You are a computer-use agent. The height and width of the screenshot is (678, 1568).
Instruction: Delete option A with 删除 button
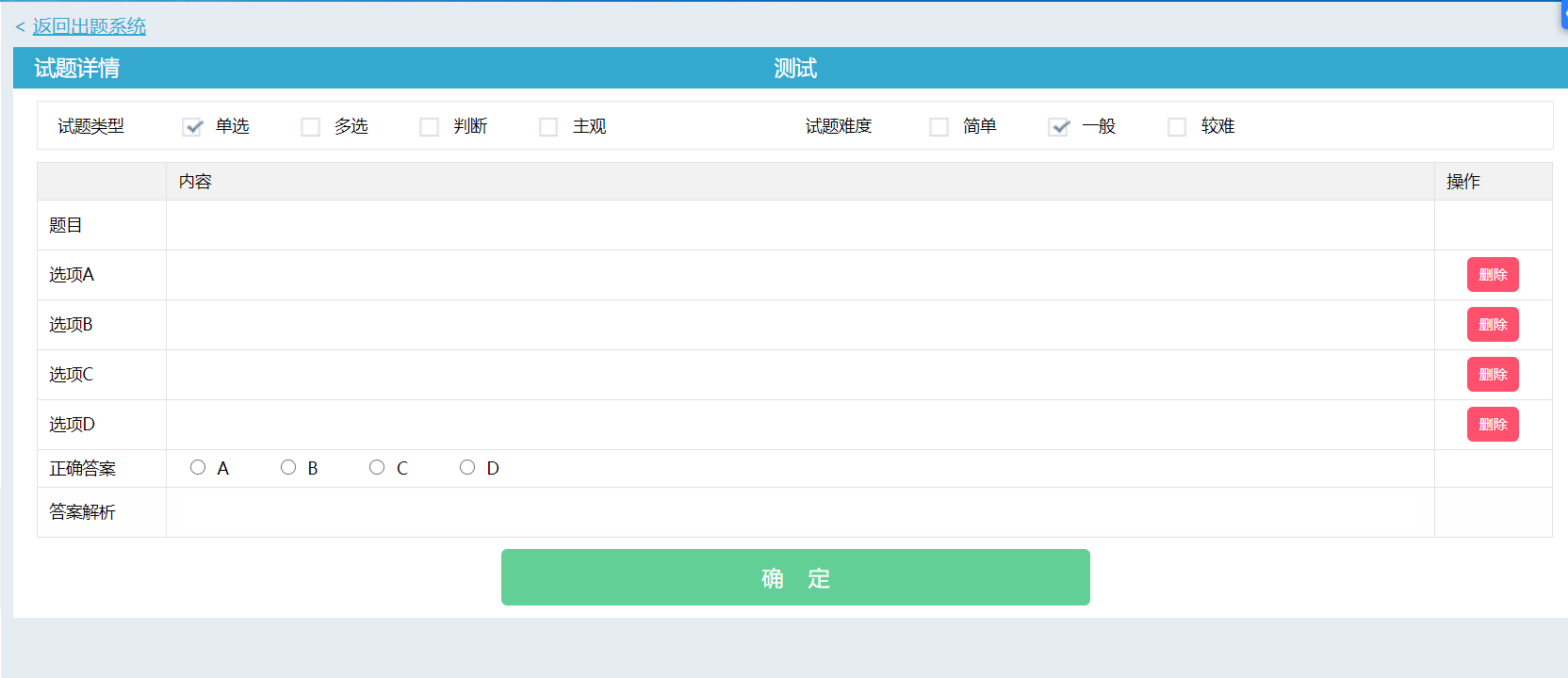[x=1493, y=275]
